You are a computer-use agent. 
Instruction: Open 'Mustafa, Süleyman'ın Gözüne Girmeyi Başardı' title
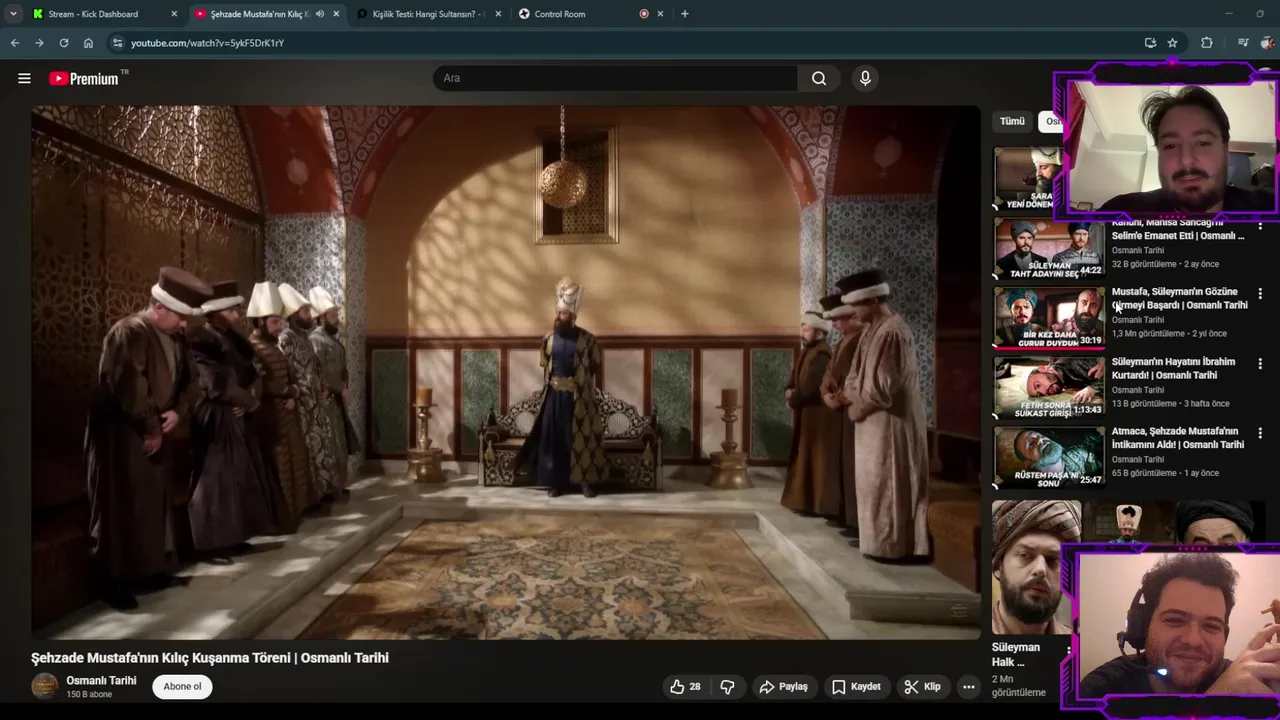[1180, 298]
